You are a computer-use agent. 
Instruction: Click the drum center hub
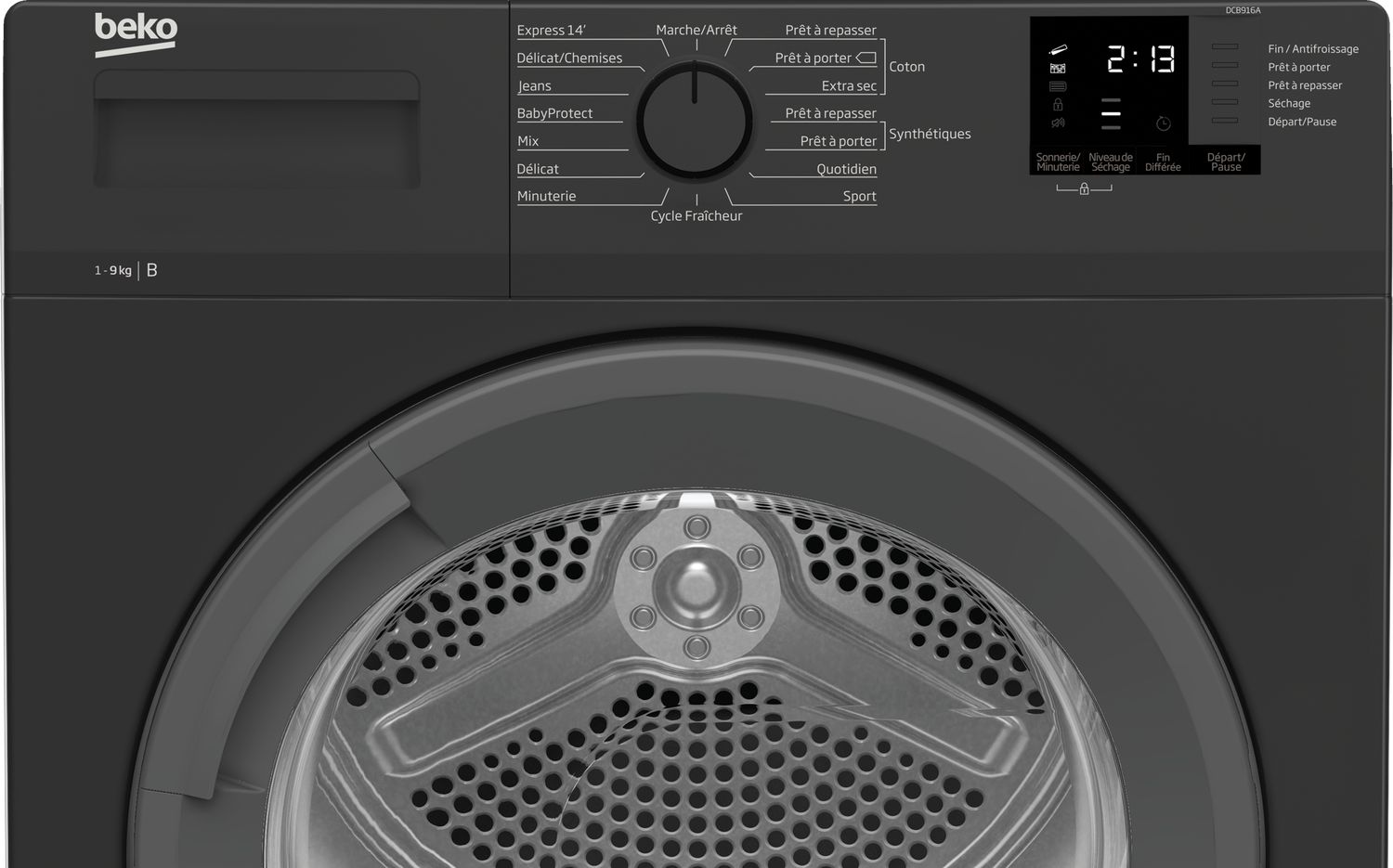click(696, 588)
